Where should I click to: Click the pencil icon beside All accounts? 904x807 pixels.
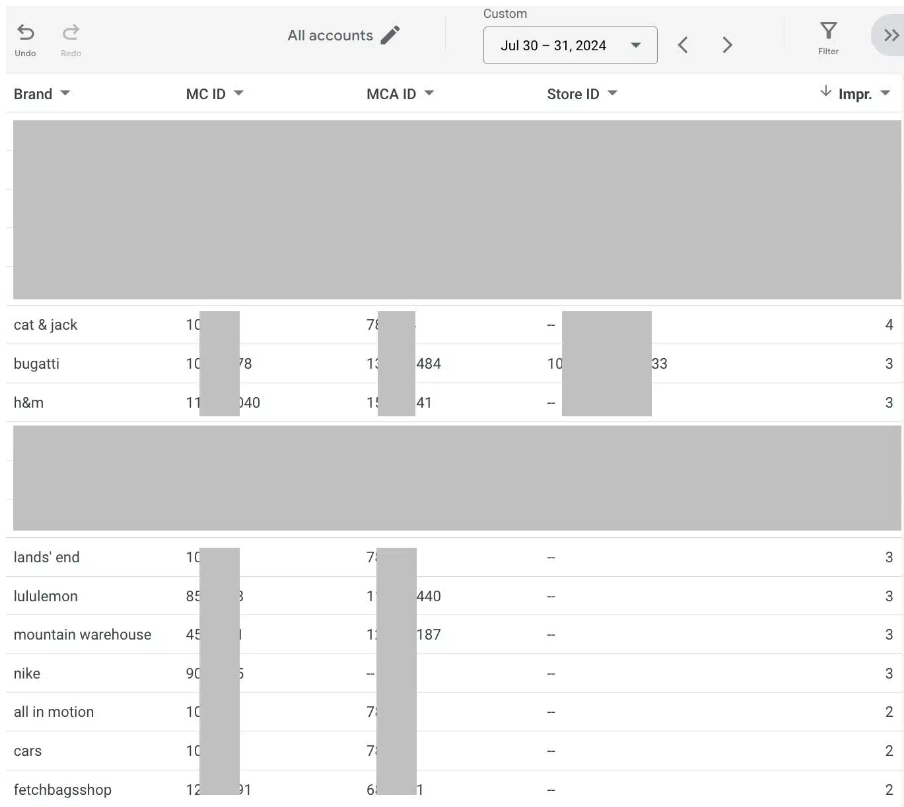point(390,35)
